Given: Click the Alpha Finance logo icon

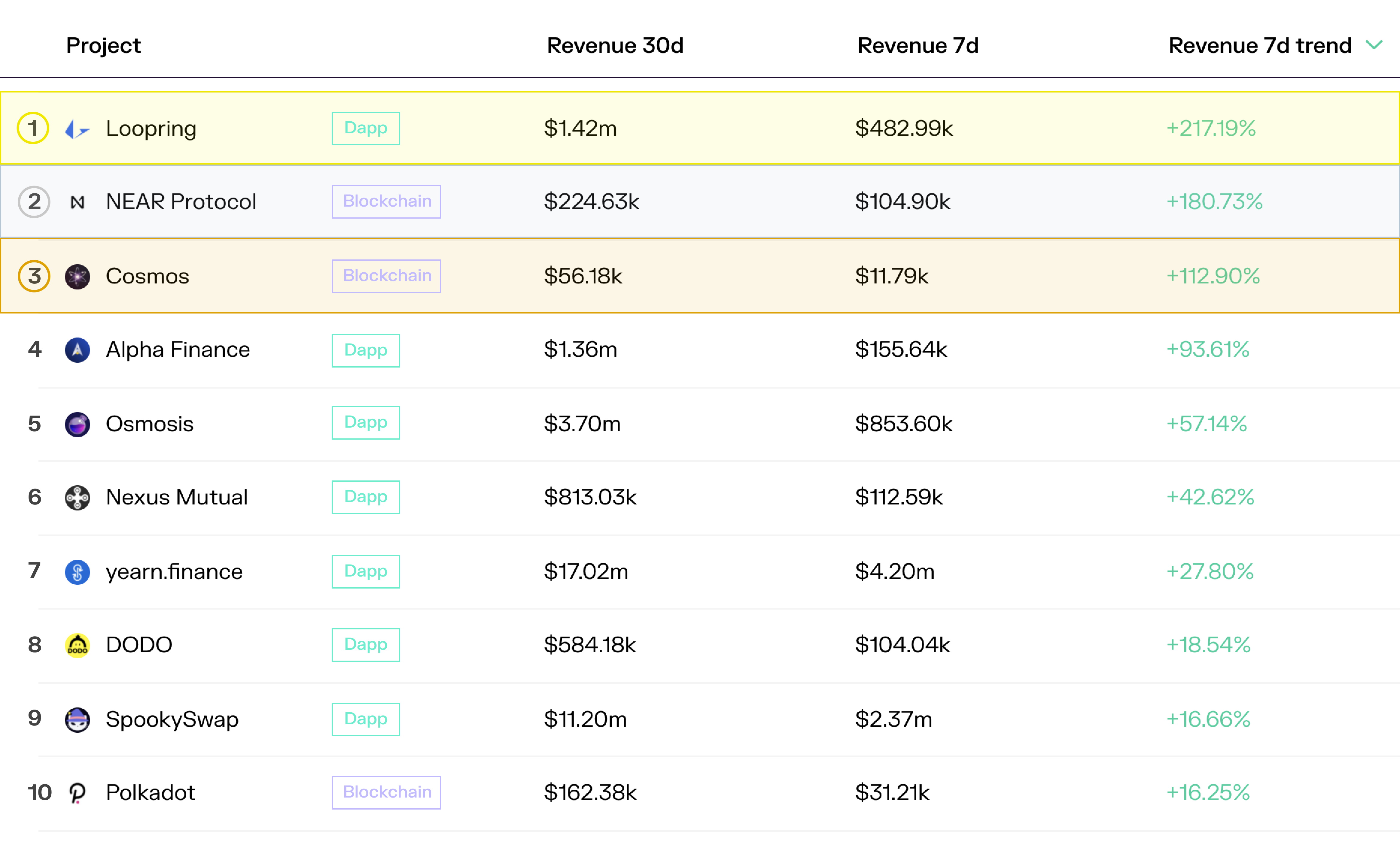Looking at the screenshot, I should click(x=78, y=350).
